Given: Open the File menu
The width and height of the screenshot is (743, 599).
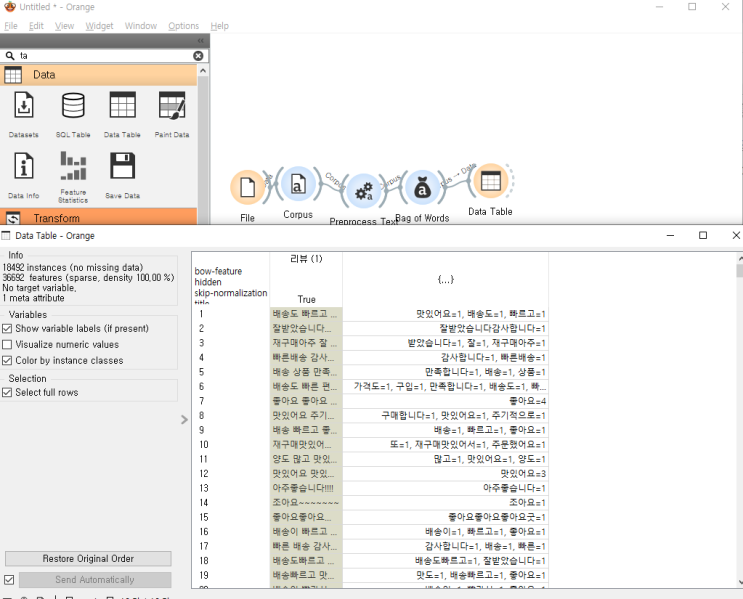Looking at the screenshot, I should (x=11, y=26).
